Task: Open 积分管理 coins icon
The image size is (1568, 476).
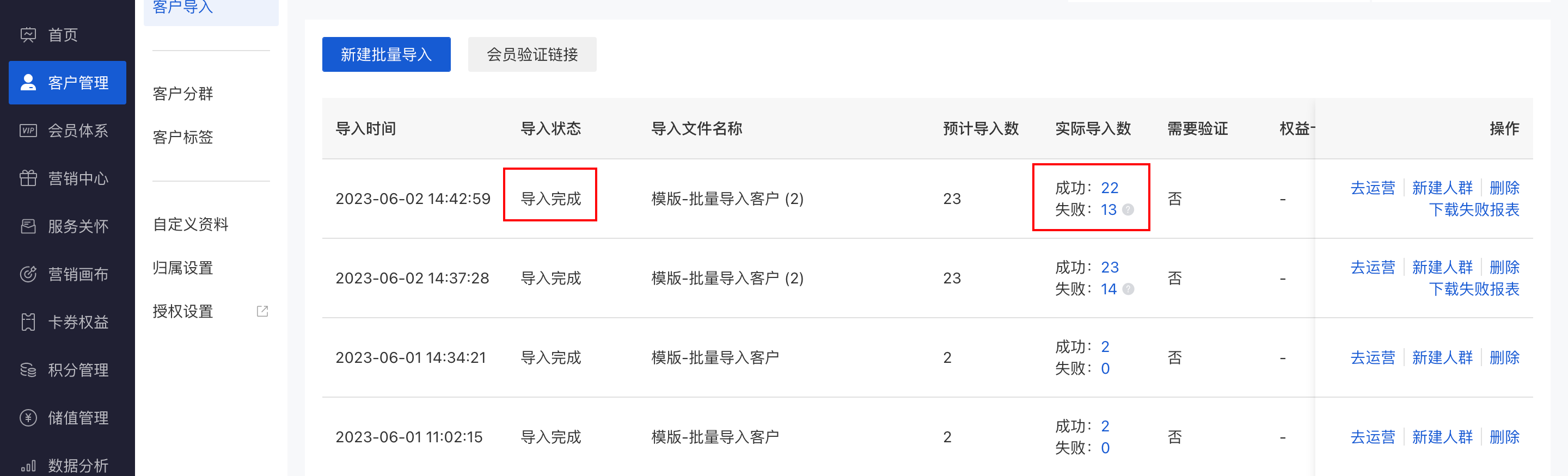Action: point(28,369)
